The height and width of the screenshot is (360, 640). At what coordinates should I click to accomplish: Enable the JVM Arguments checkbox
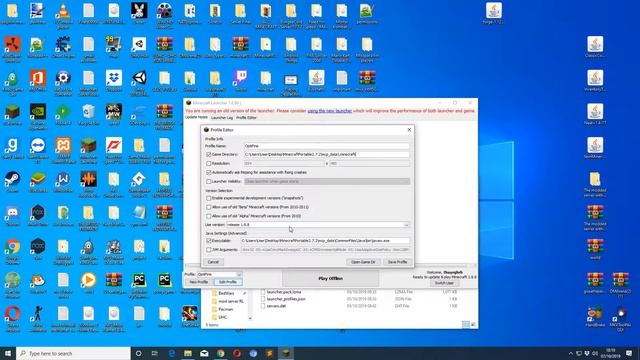tap(209, 250)
